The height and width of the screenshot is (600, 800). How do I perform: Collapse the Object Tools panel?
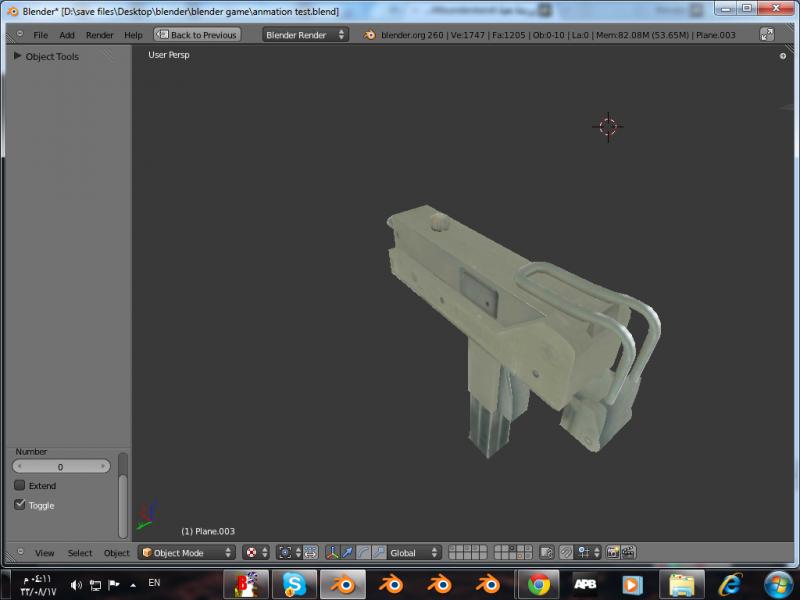17,56
